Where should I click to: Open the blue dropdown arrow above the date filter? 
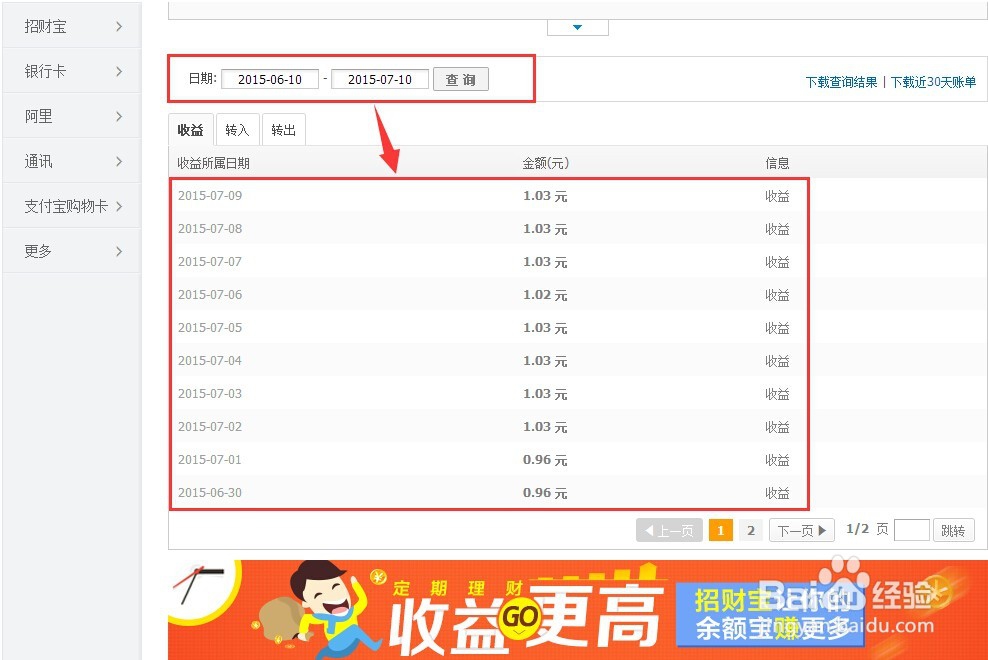(x=577, y=28)
